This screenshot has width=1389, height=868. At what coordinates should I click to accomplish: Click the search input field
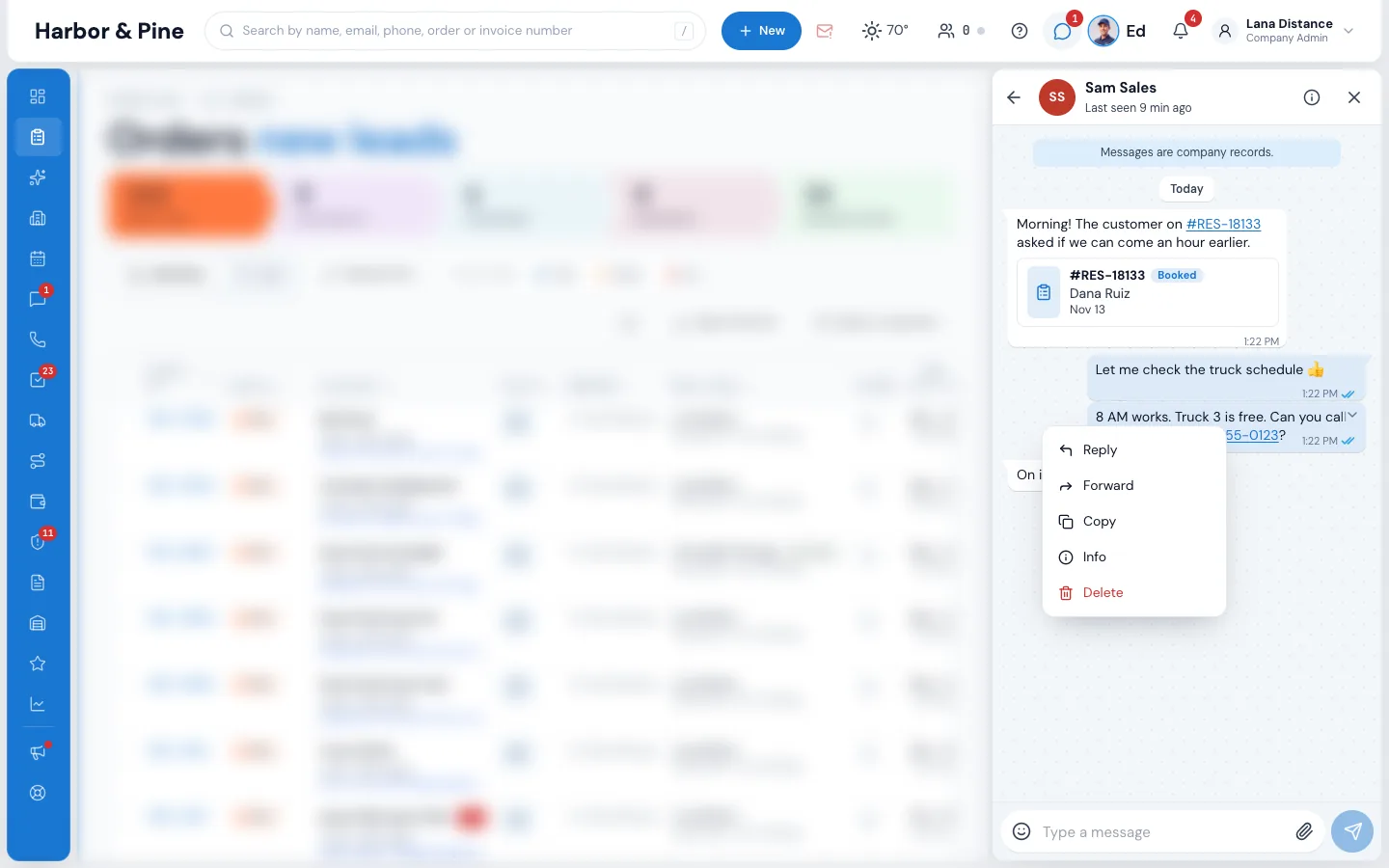coord(455,31)
